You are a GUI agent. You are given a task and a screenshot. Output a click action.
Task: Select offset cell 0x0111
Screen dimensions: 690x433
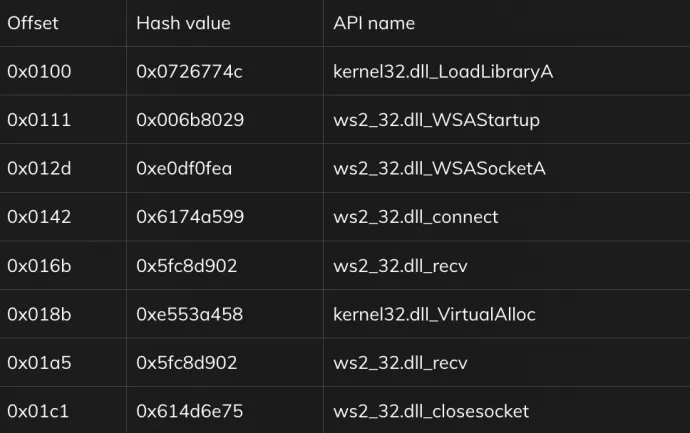(39, 120)
